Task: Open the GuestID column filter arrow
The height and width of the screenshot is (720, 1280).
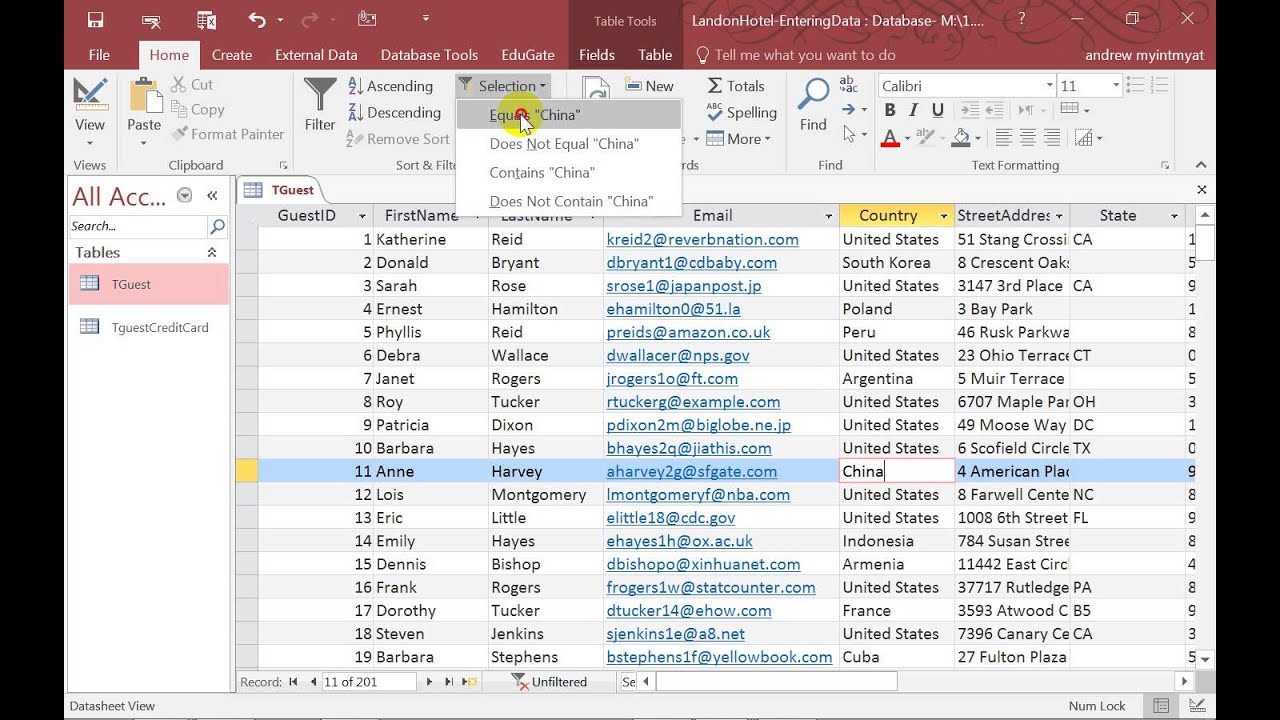Action: click(362, 216)
